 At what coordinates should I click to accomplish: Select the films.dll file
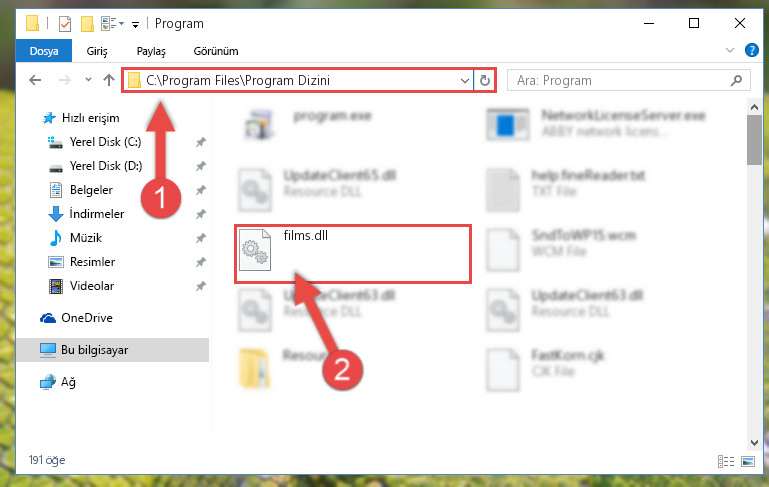click(353, 254)
